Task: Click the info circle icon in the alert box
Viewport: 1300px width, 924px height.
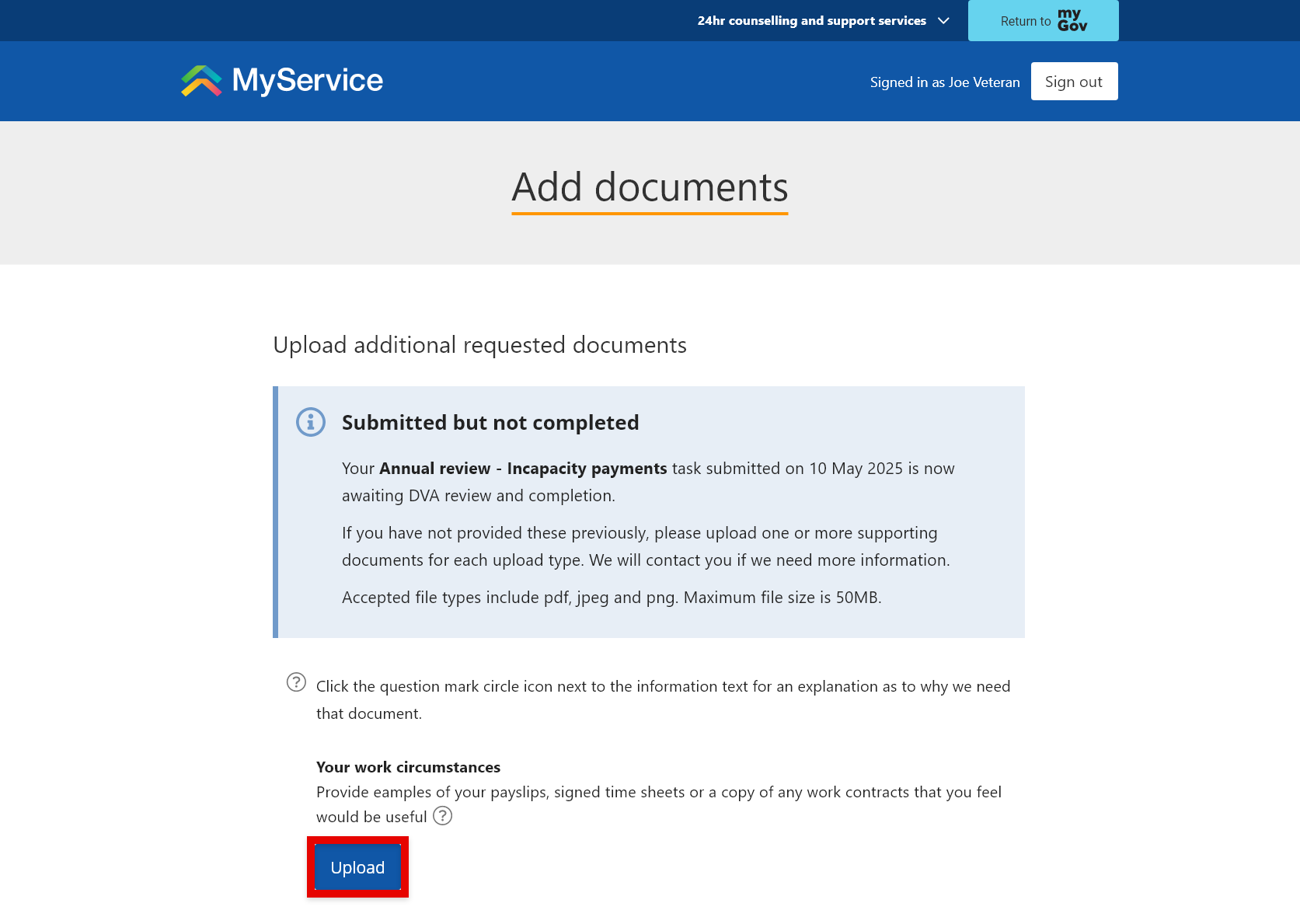Action: tap(310, 422)
